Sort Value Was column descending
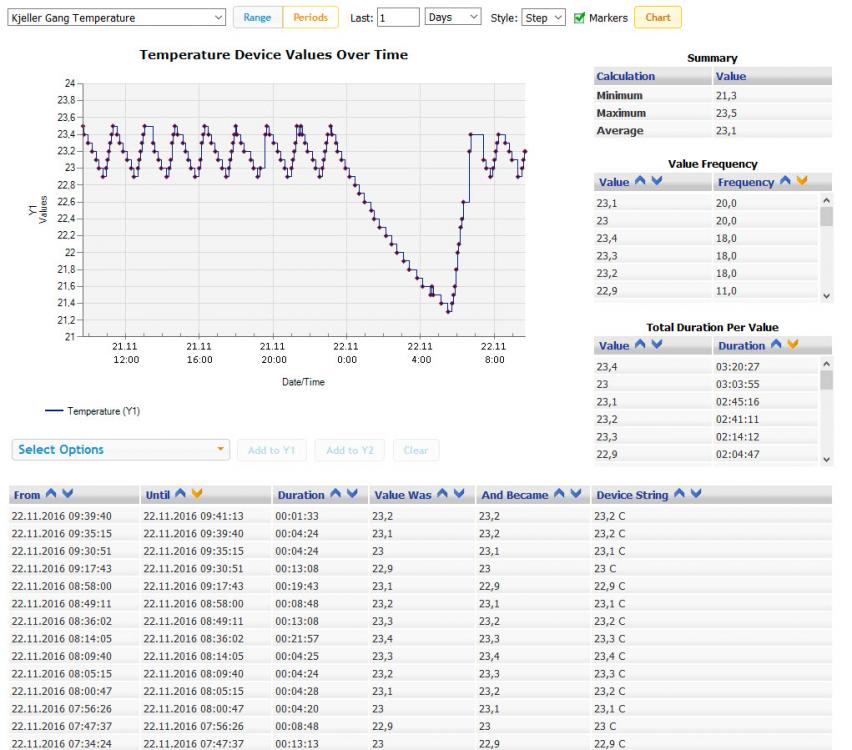 (459, 495)
